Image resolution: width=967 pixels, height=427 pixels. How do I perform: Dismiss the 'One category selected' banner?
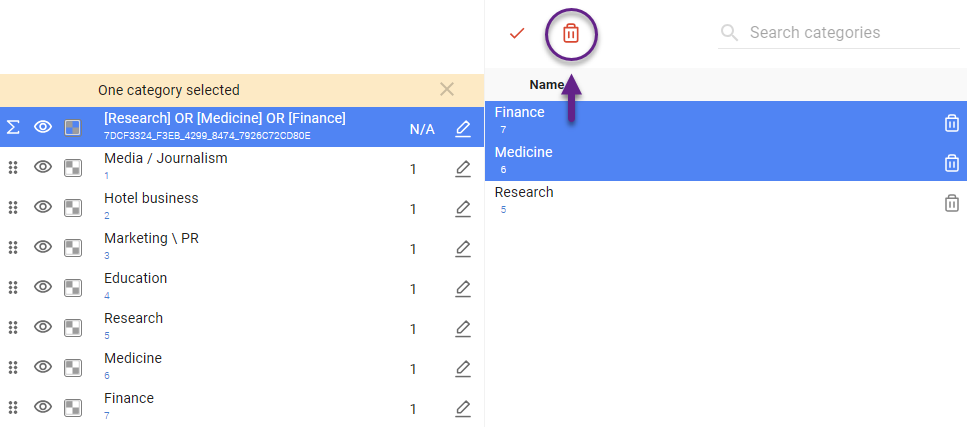coord(447,89)
